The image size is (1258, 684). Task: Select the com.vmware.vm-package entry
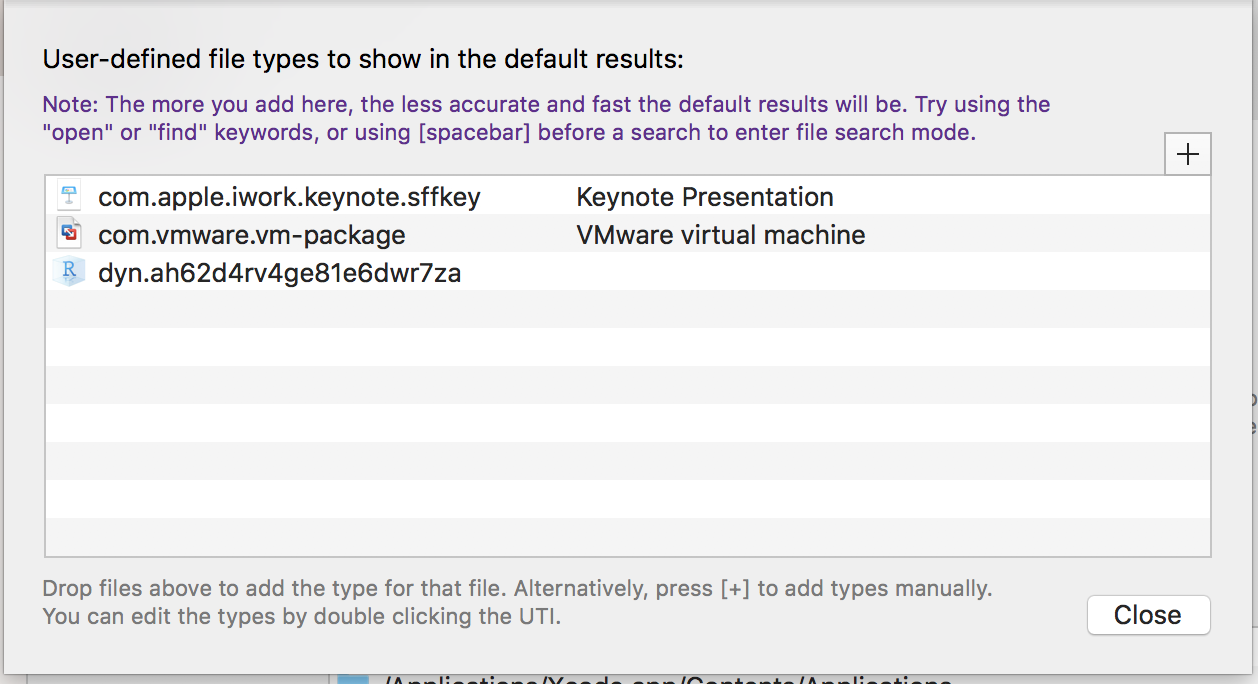click(251, 234)
